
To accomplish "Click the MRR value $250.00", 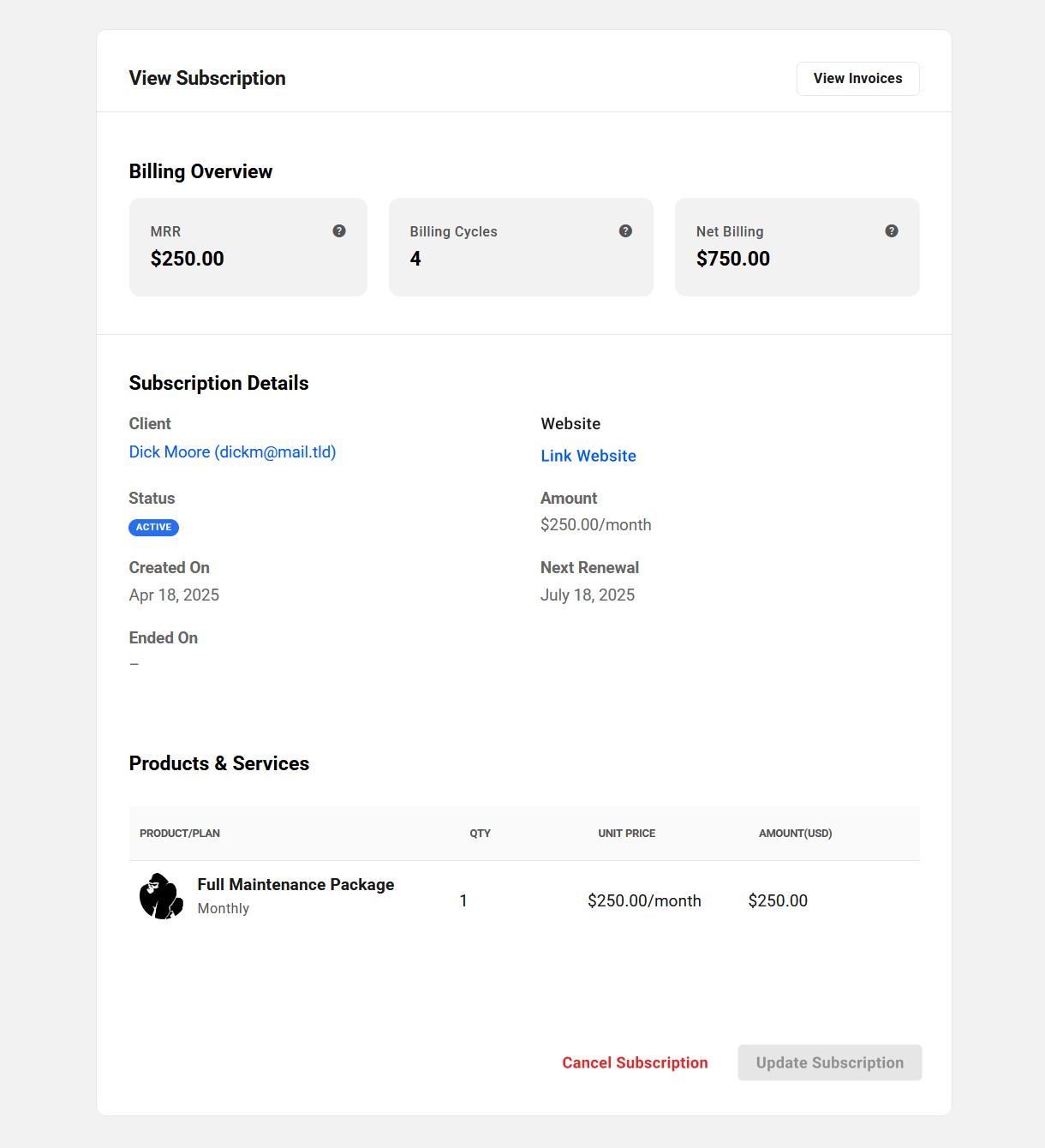I will point(187,259).
